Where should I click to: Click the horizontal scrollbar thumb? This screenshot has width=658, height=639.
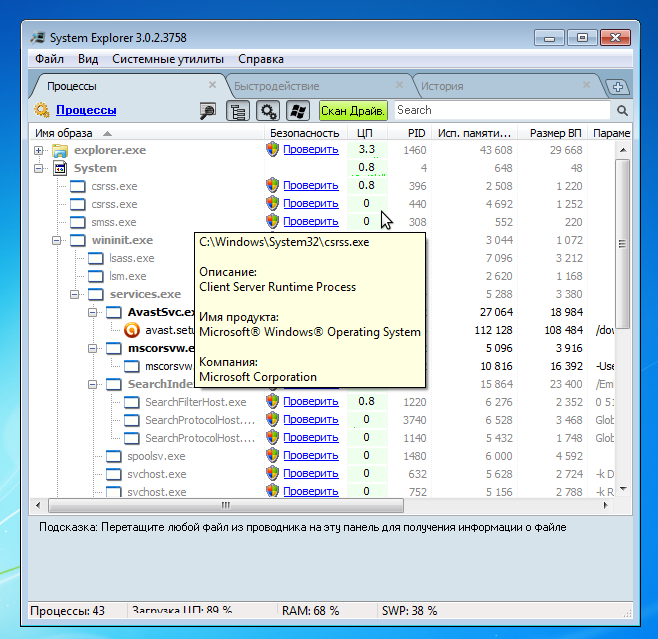coord(226,505)
